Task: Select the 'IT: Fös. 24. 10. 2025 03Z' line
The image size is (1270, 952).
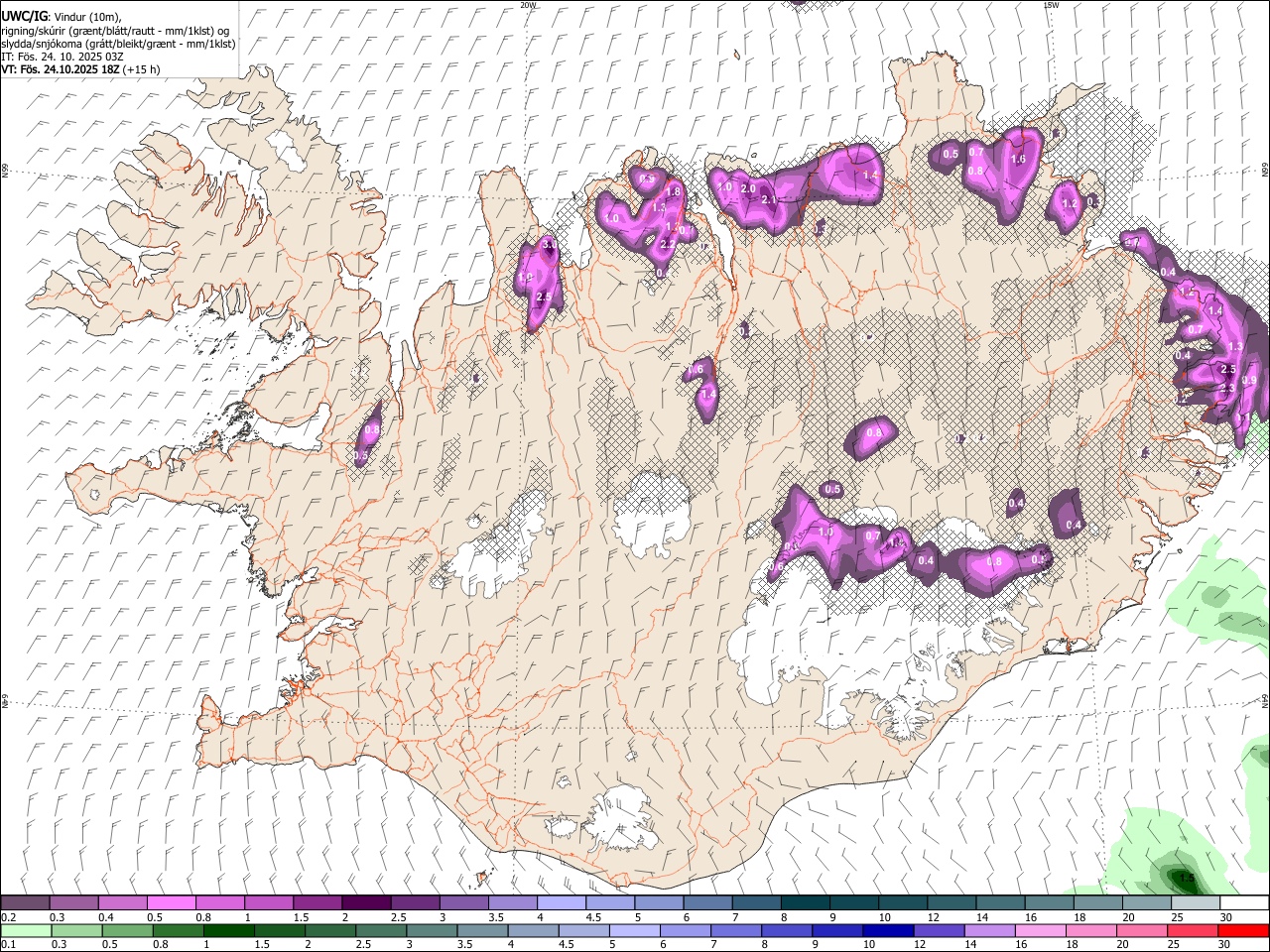Action: tap(63, 57)
